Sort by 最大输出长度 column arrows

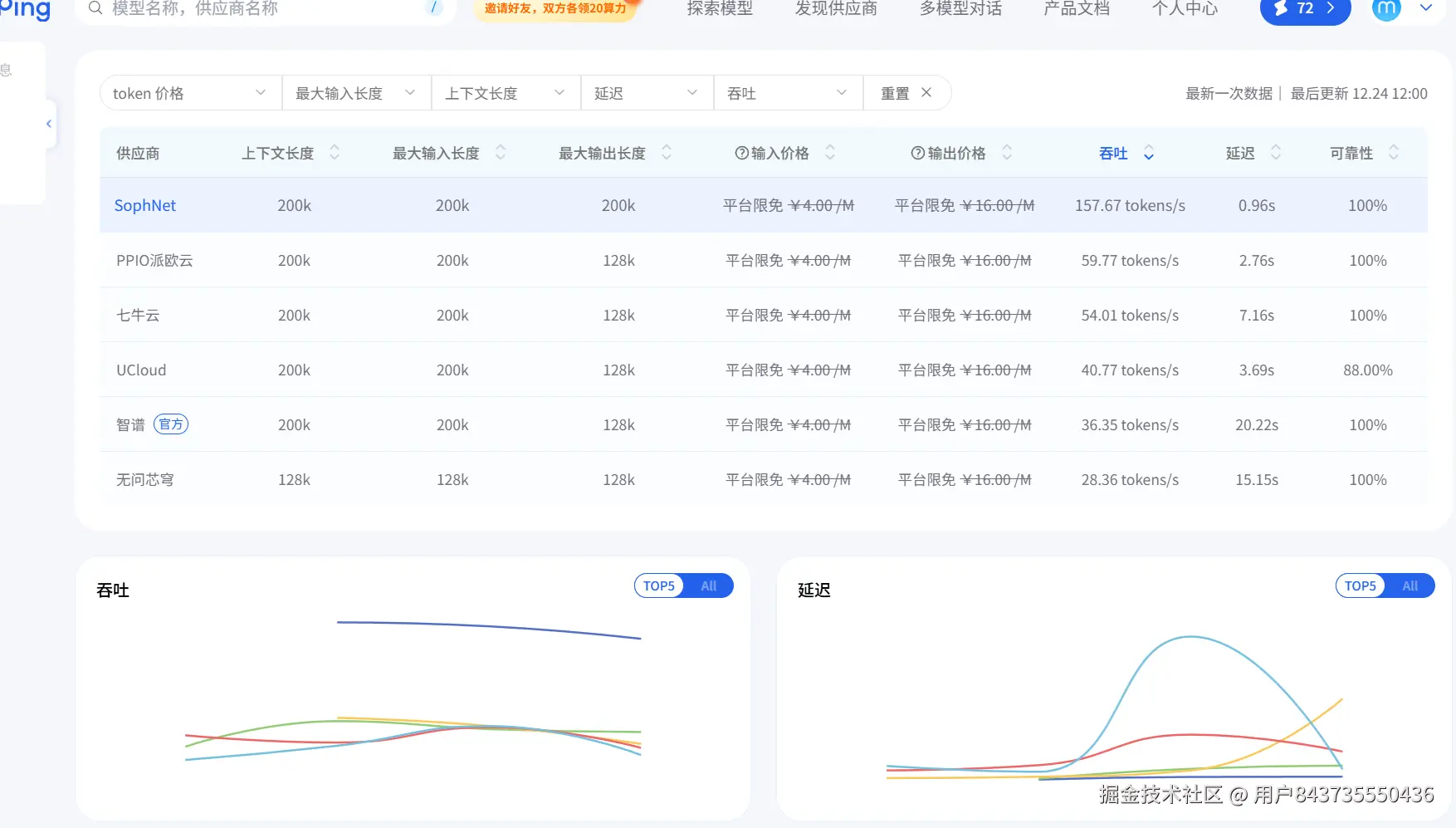click(667, 153)
